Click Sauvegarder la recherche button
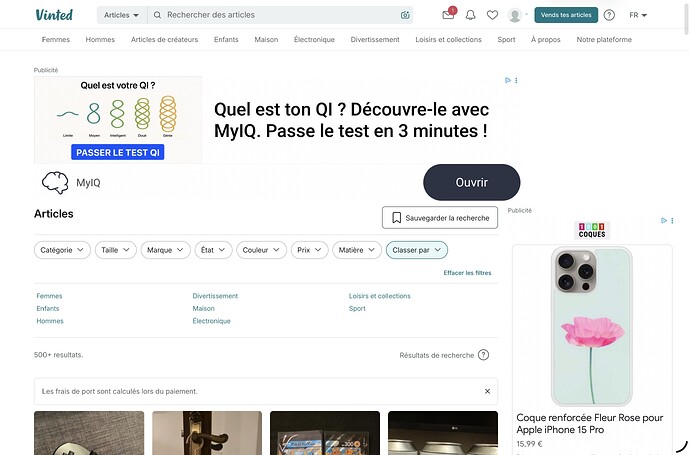690x455 pixels. point(440,217)
